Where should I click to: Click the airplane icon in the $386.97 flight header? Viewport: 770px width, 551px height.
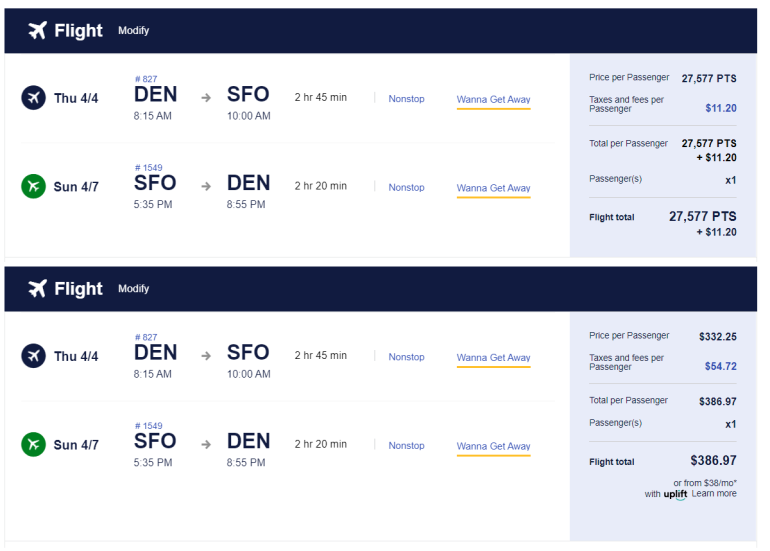click(x=38, y=289)
